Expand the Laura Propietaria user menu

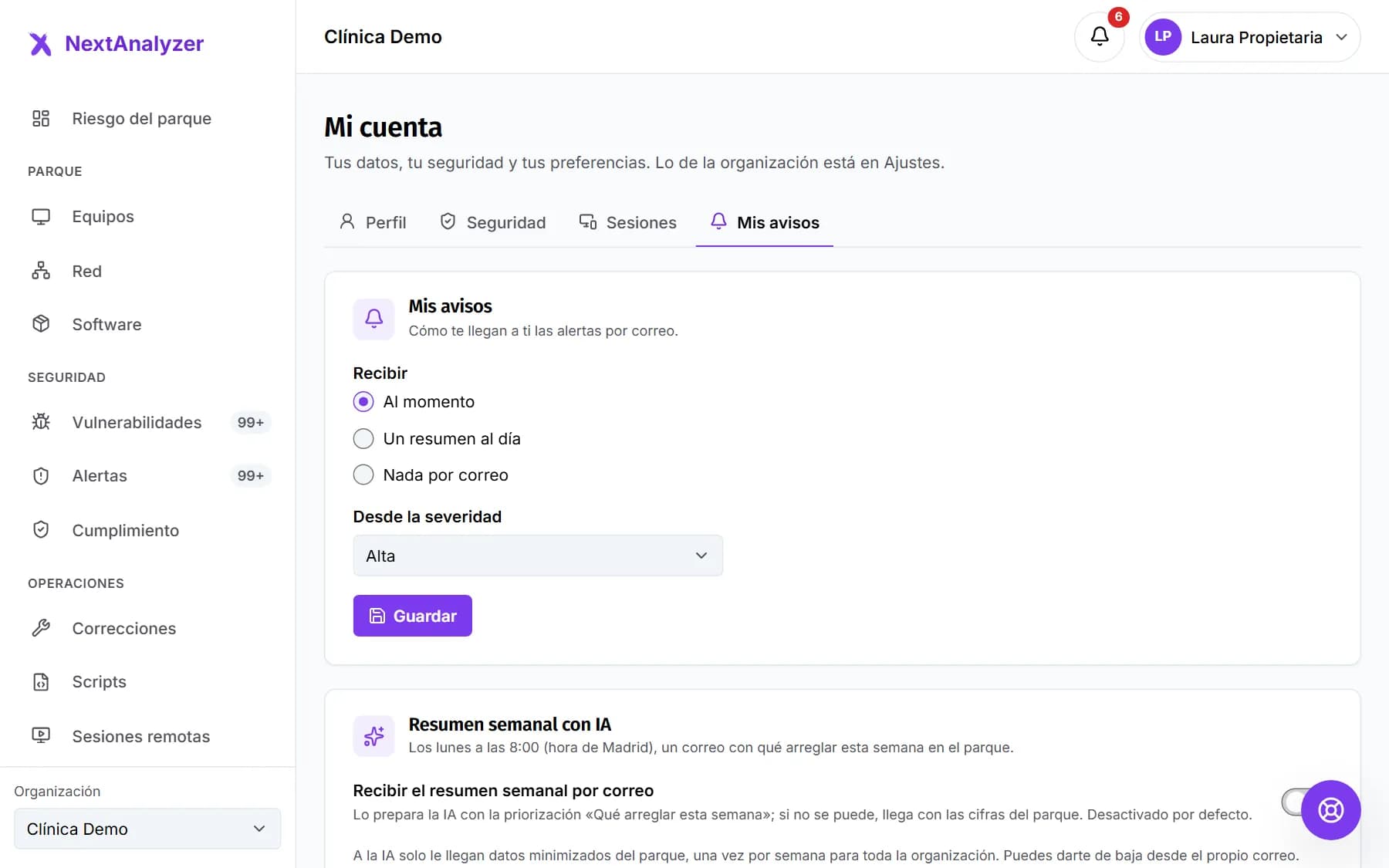click(1250, 37)
